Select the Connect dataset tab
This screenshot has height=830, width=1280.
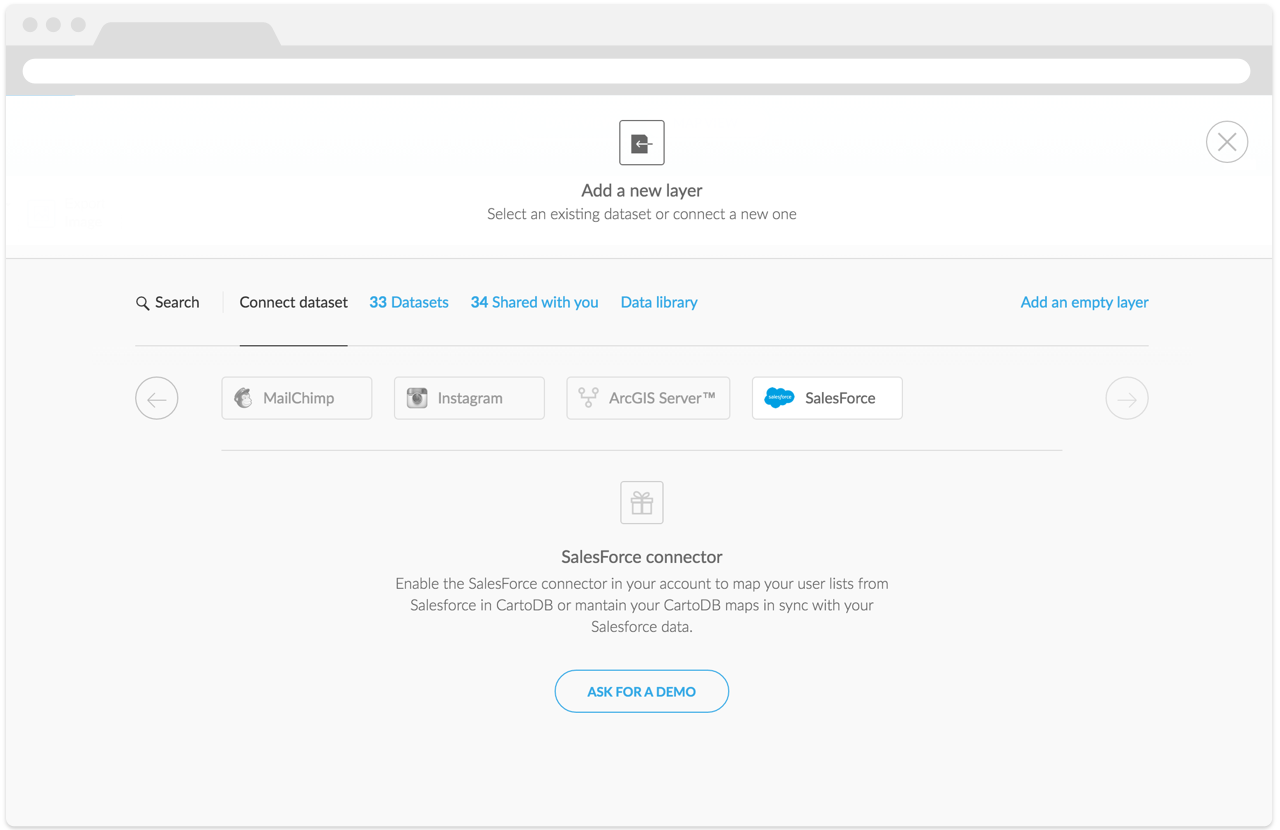tap(293, 302)
